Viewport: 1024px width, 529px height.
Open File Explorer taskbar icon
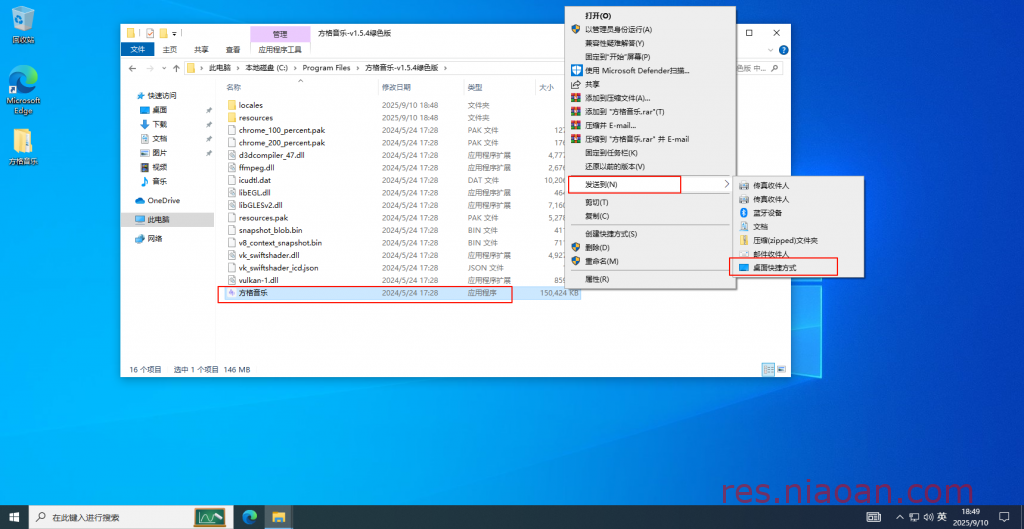[279, 517]
